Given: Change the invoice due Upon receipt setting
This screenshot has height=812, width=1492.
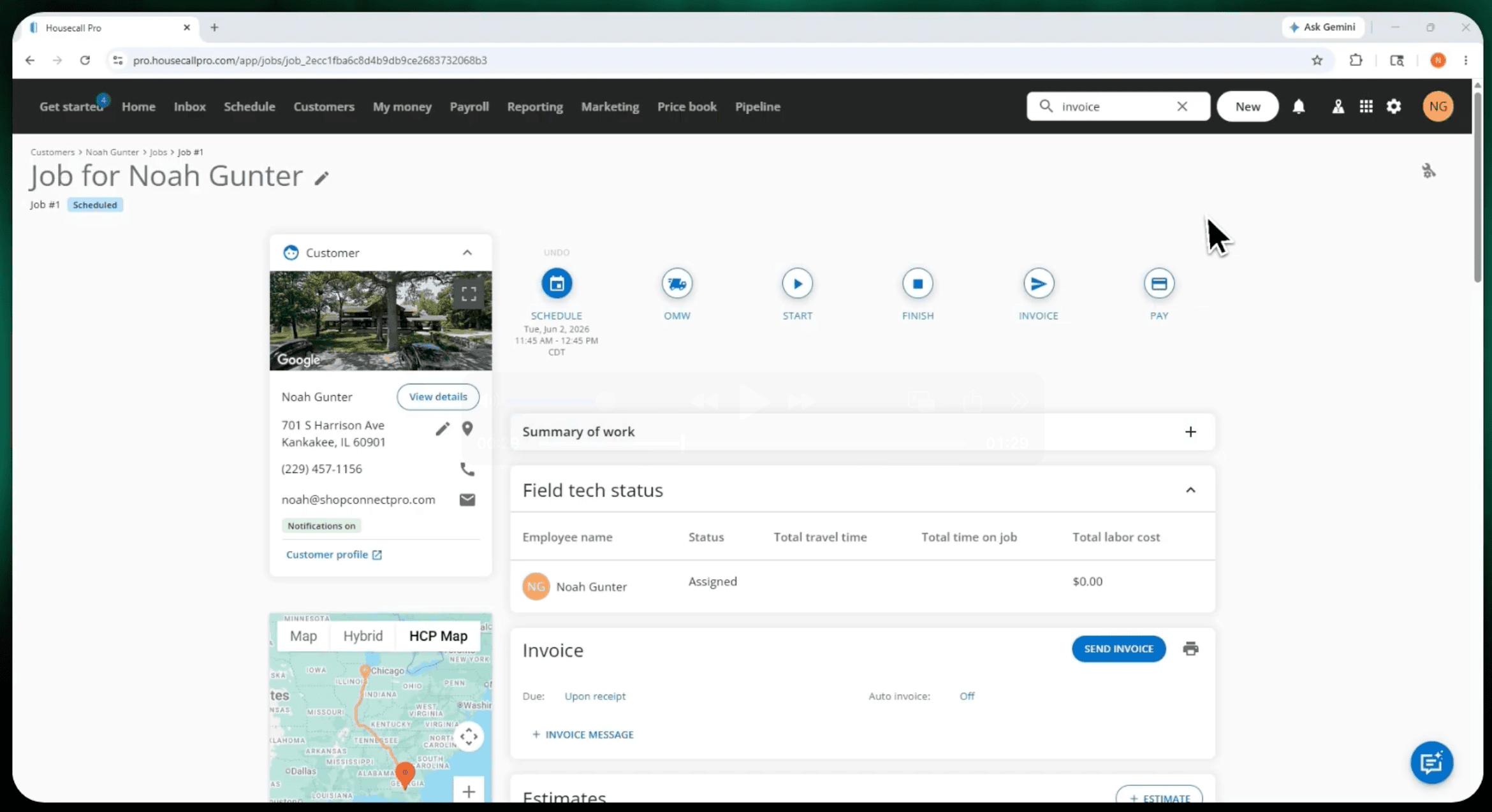Looking at the screenshot, I should coord(595,696).
